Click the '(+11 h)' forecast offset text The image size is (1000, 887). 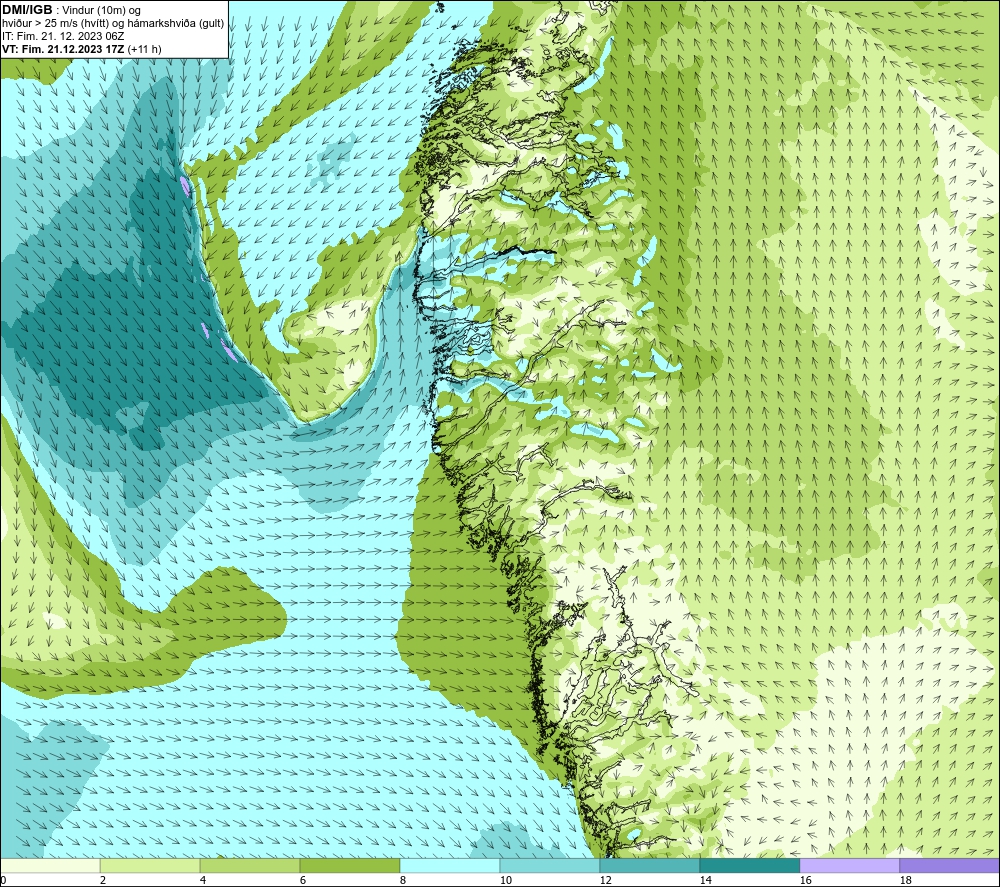[144, 49]
